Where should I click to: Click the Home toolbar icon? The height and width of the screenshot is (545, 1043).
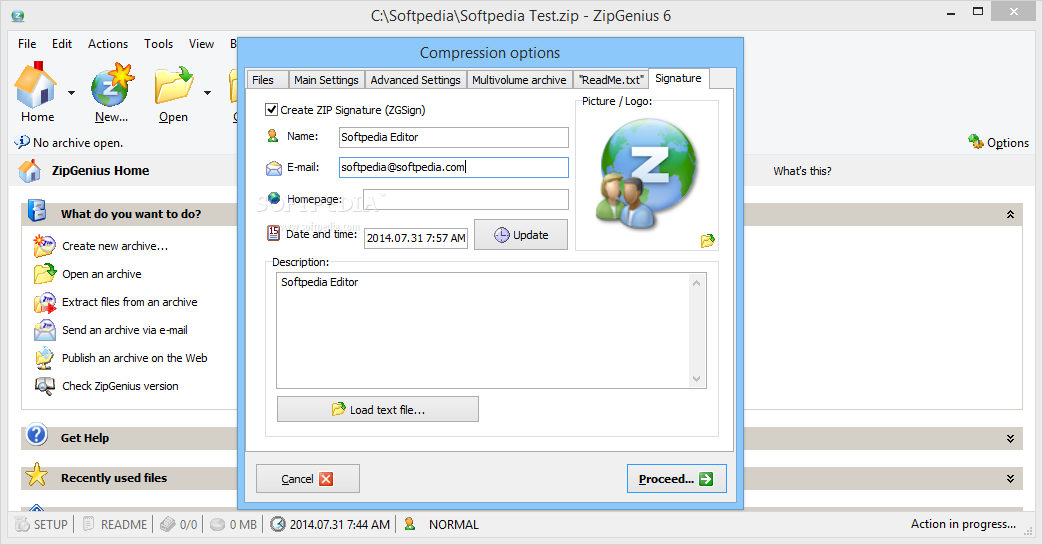pyautogui.click(x=36, y=85)
